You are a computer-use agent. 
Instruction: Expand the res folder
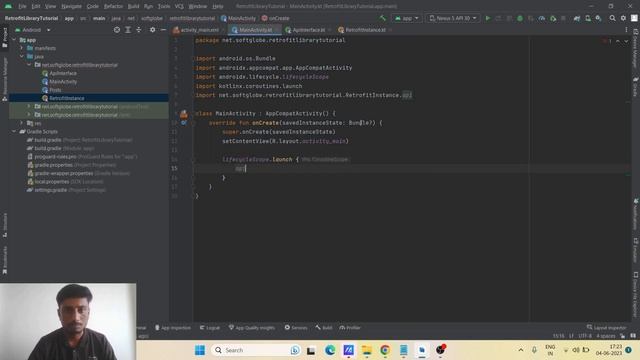click(x=22, y=123)
